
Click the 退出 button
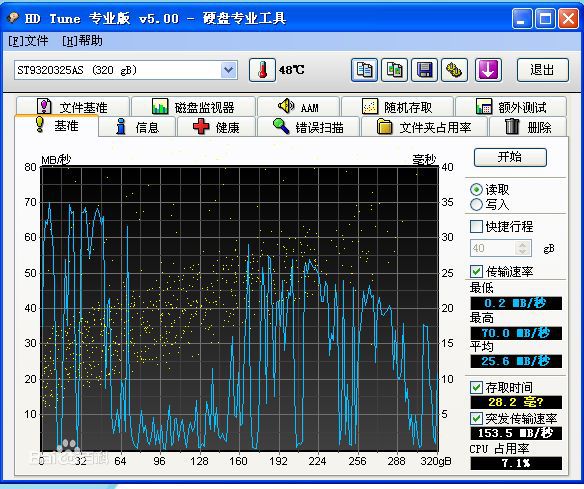point(543,70)
